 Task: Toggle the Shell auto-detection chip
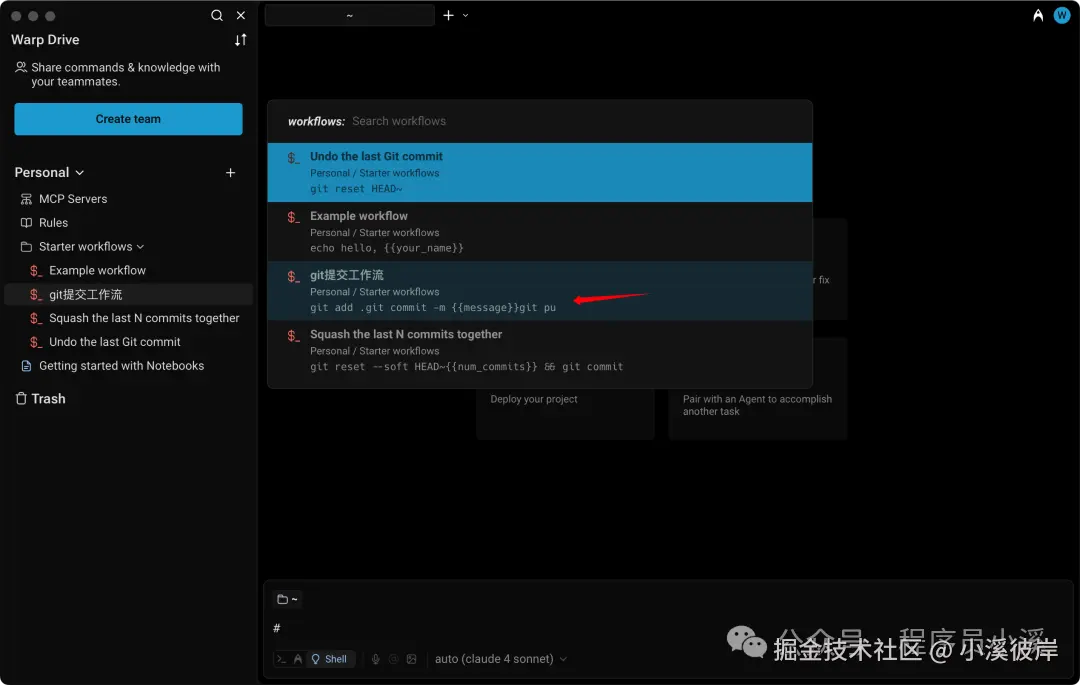[329, 659]
